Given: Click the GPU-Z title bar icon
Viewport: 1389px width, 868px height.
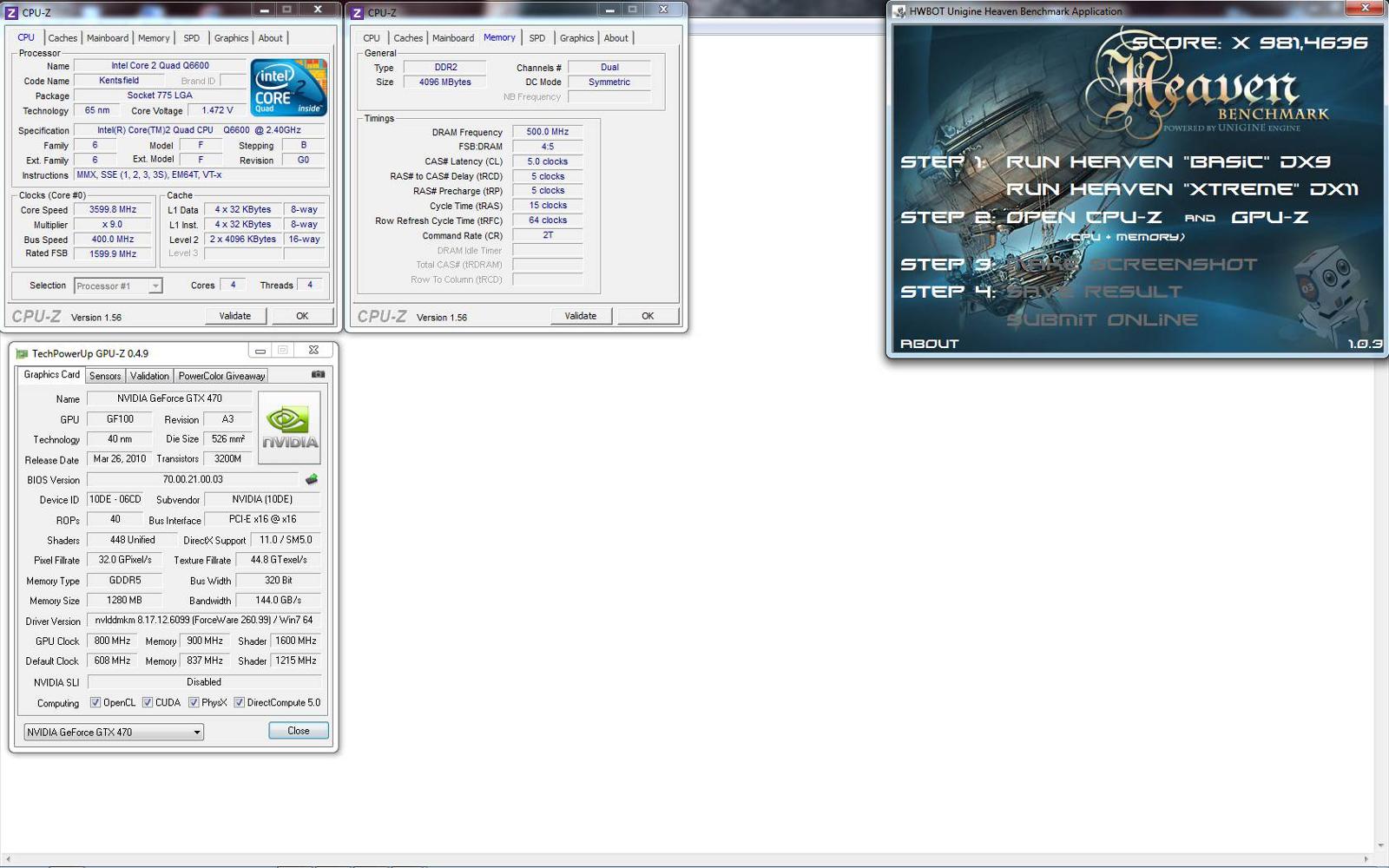Looking at the screenshot, I should 22,353.
